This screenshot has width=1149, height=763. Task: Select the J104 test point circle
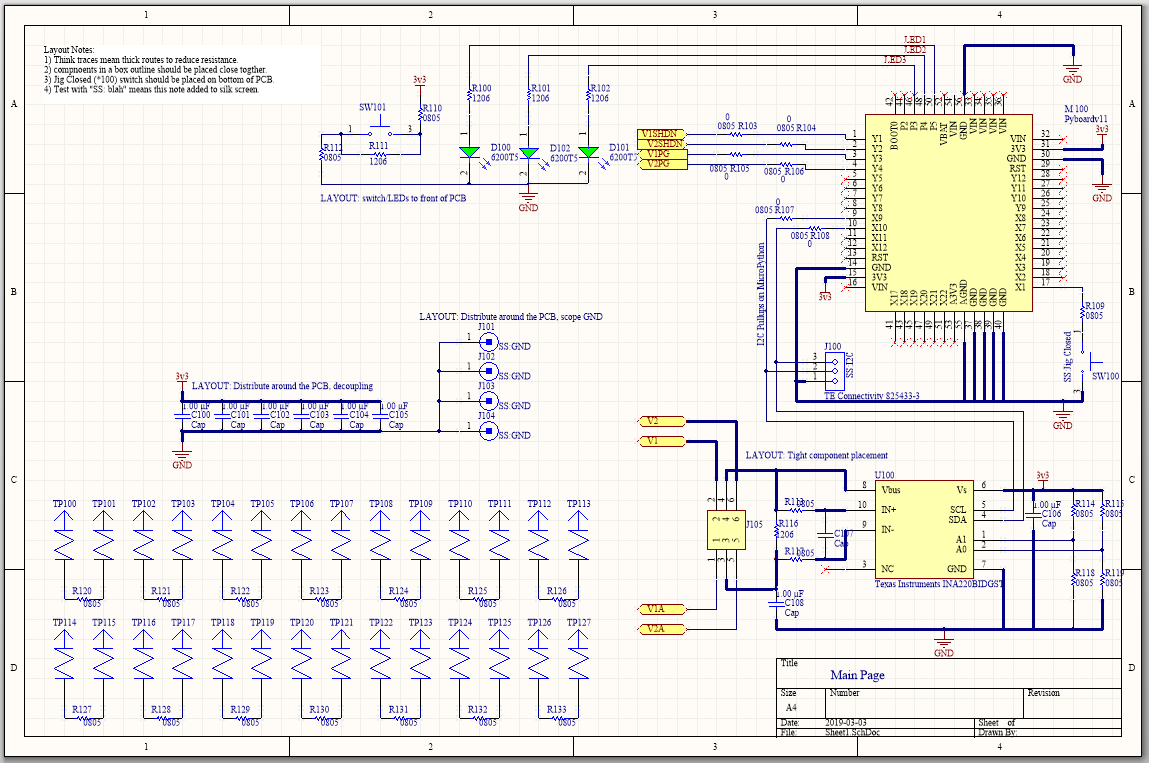coord(489,431)
